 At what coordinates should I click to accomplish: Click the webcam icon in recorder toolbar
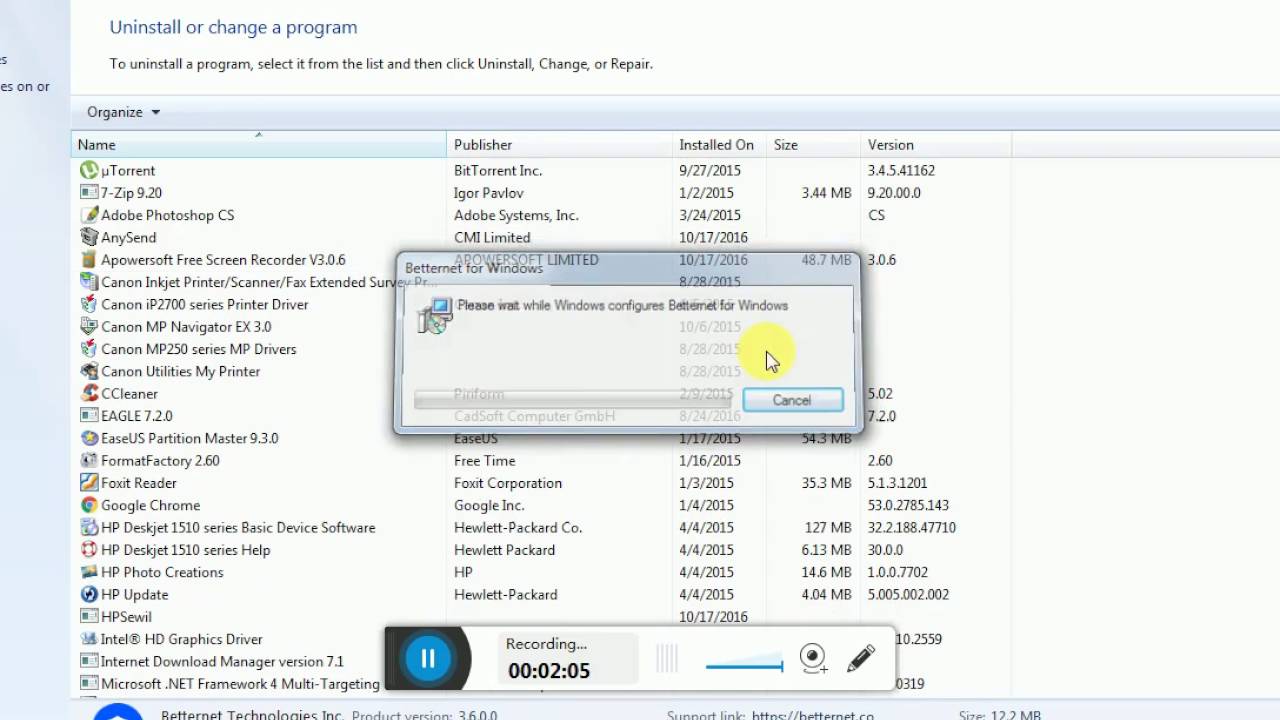813,658
